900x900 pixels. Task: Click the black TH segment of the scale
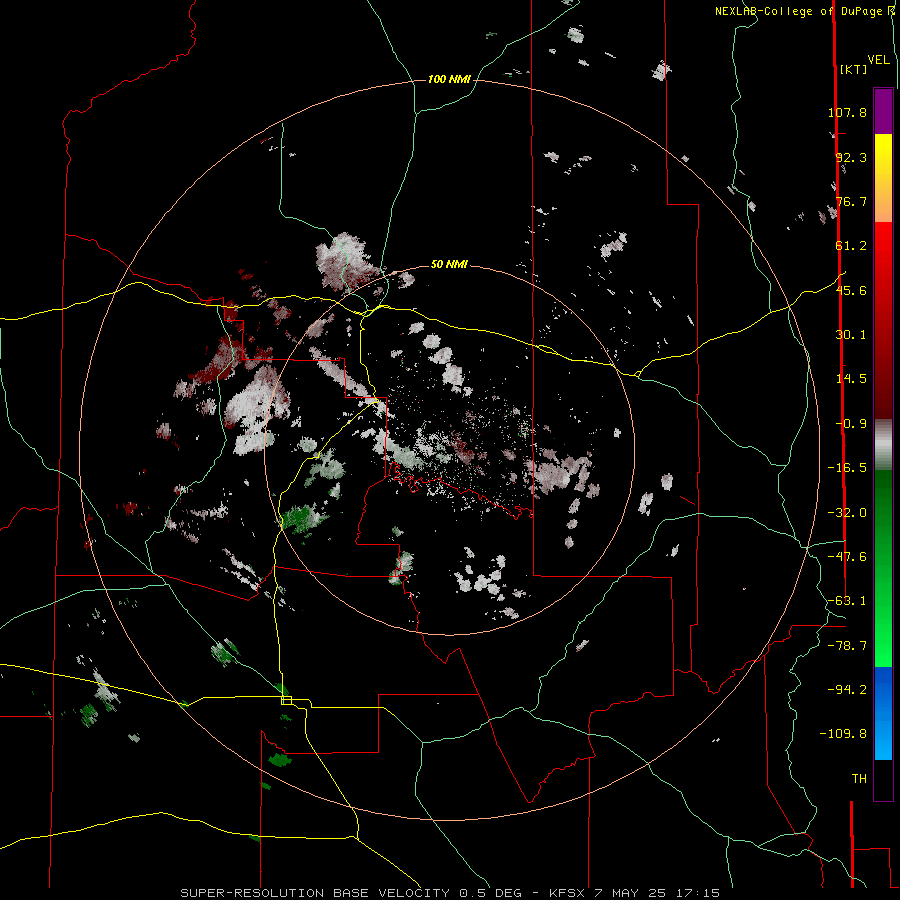[883, 779]
